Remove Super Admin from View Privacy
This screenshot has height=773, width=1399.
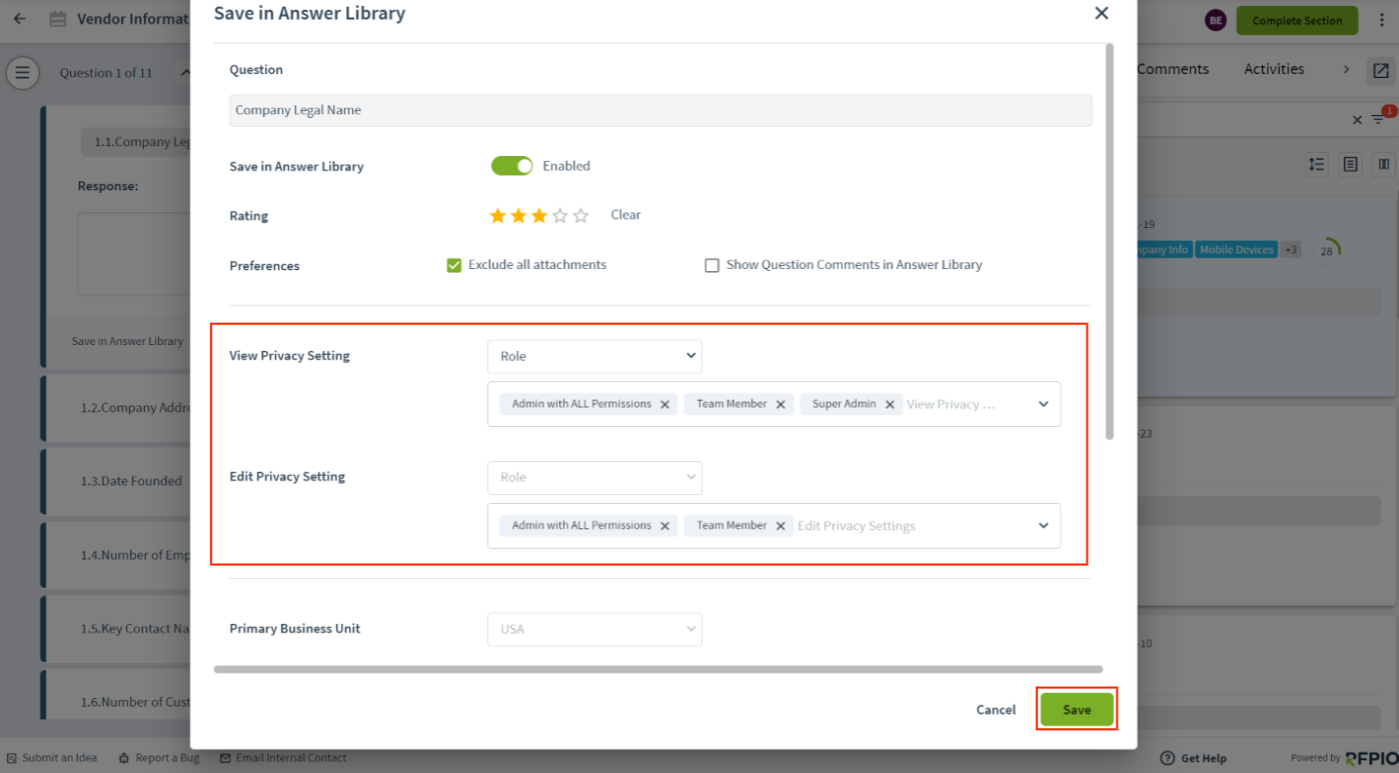[889, 404]
